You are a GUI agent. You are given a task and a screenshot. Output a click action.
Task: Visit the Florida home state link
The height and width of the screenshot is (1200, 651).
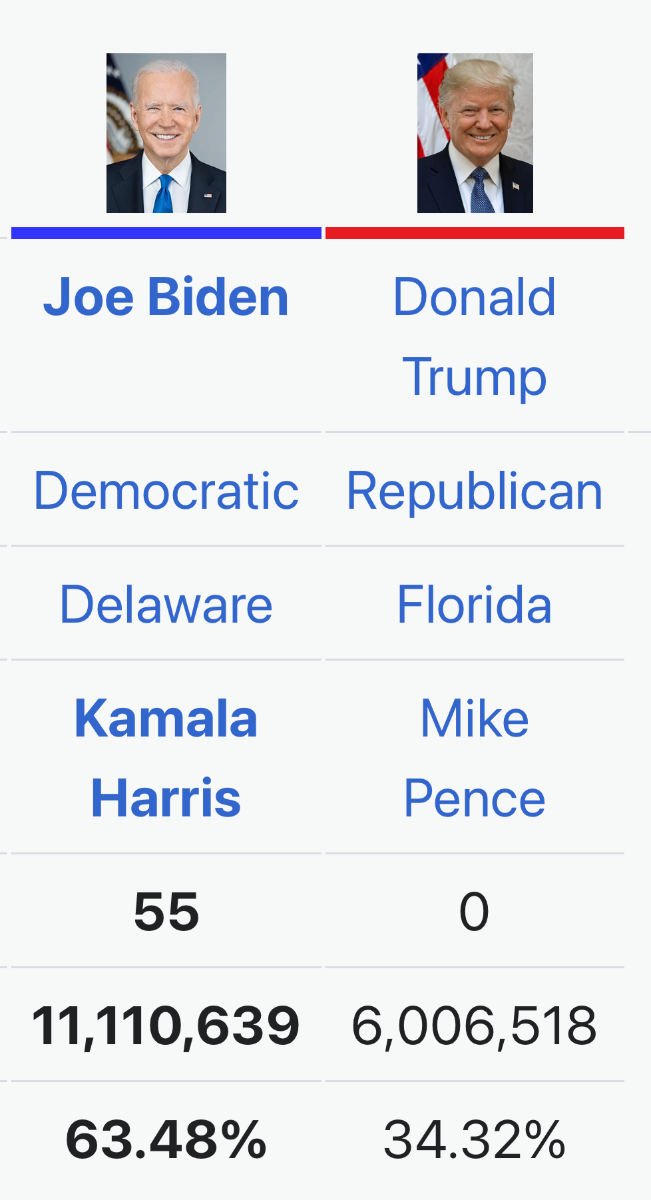point(475,604)
